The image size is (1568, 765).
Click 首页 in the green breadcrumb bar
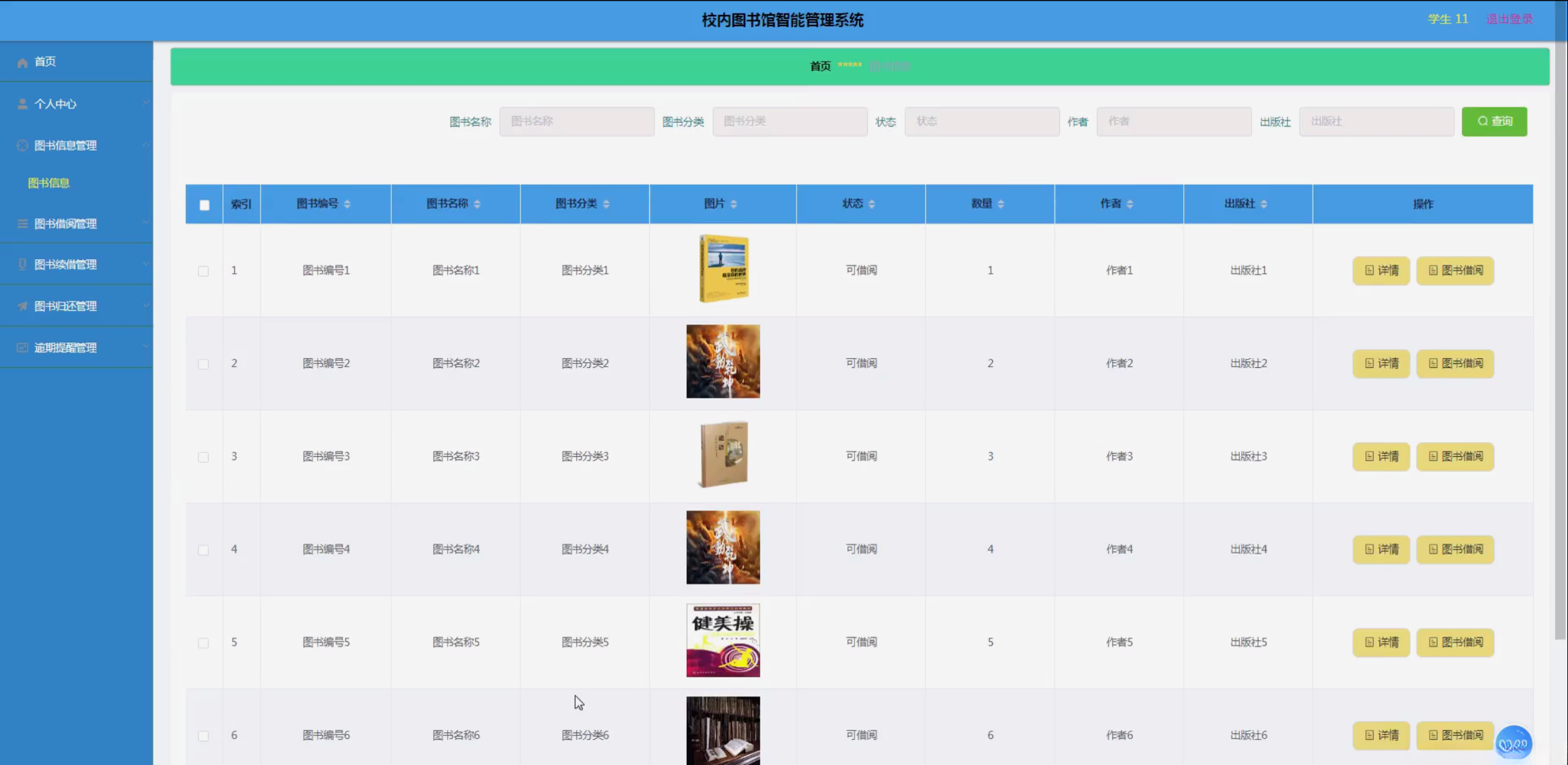tap(820, 66)
